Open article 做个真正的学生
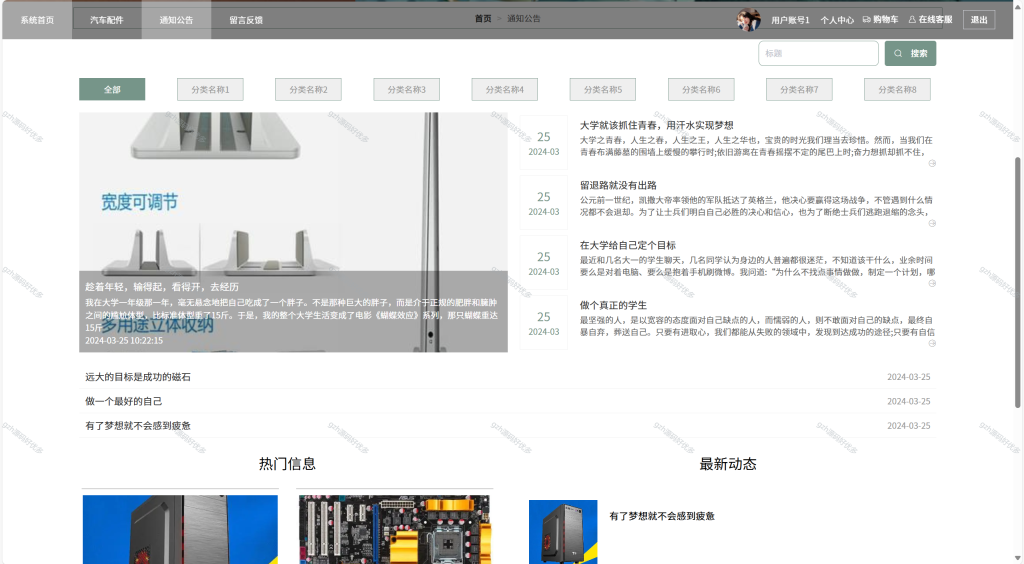 [613, 306]
